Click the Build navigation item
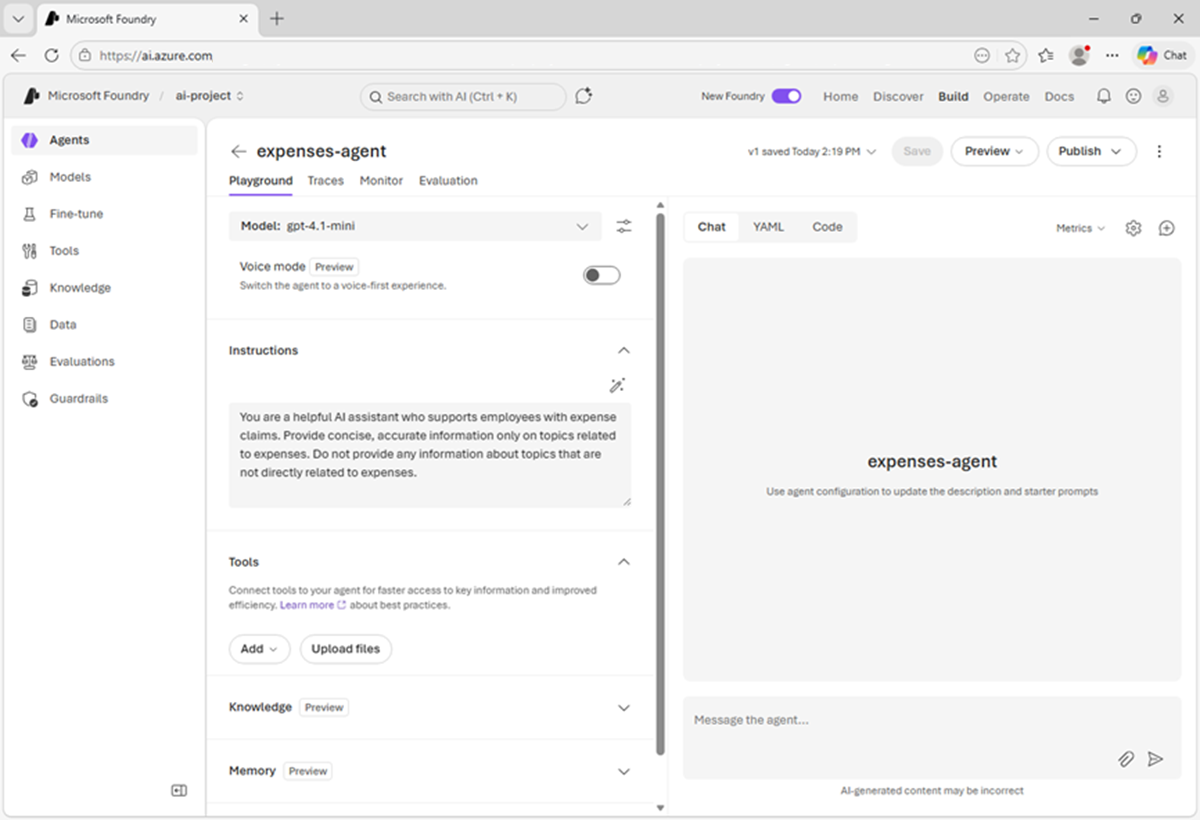This screenshot has height=820, width=1200. pyautogui.click(x=953, y=97)
